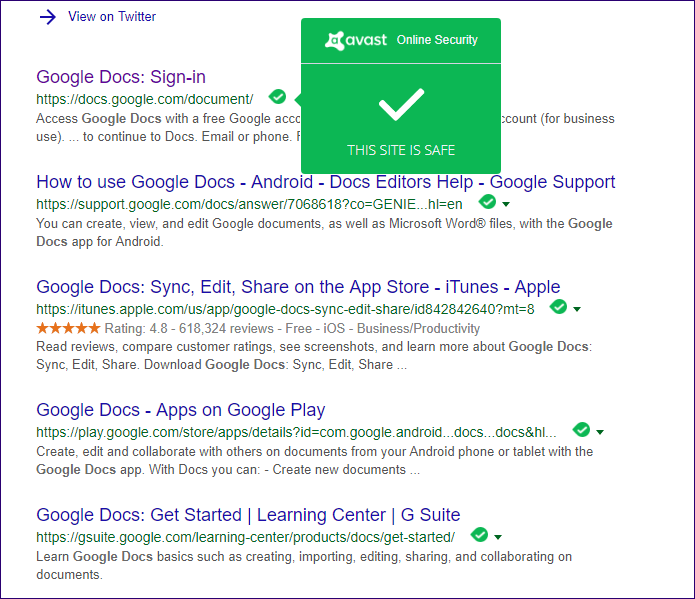The height and width of the screenshot is (599, 695).
Task: Click the View on Twitter arrow icon
Action: pyautogui.click(x=48, y=17)
